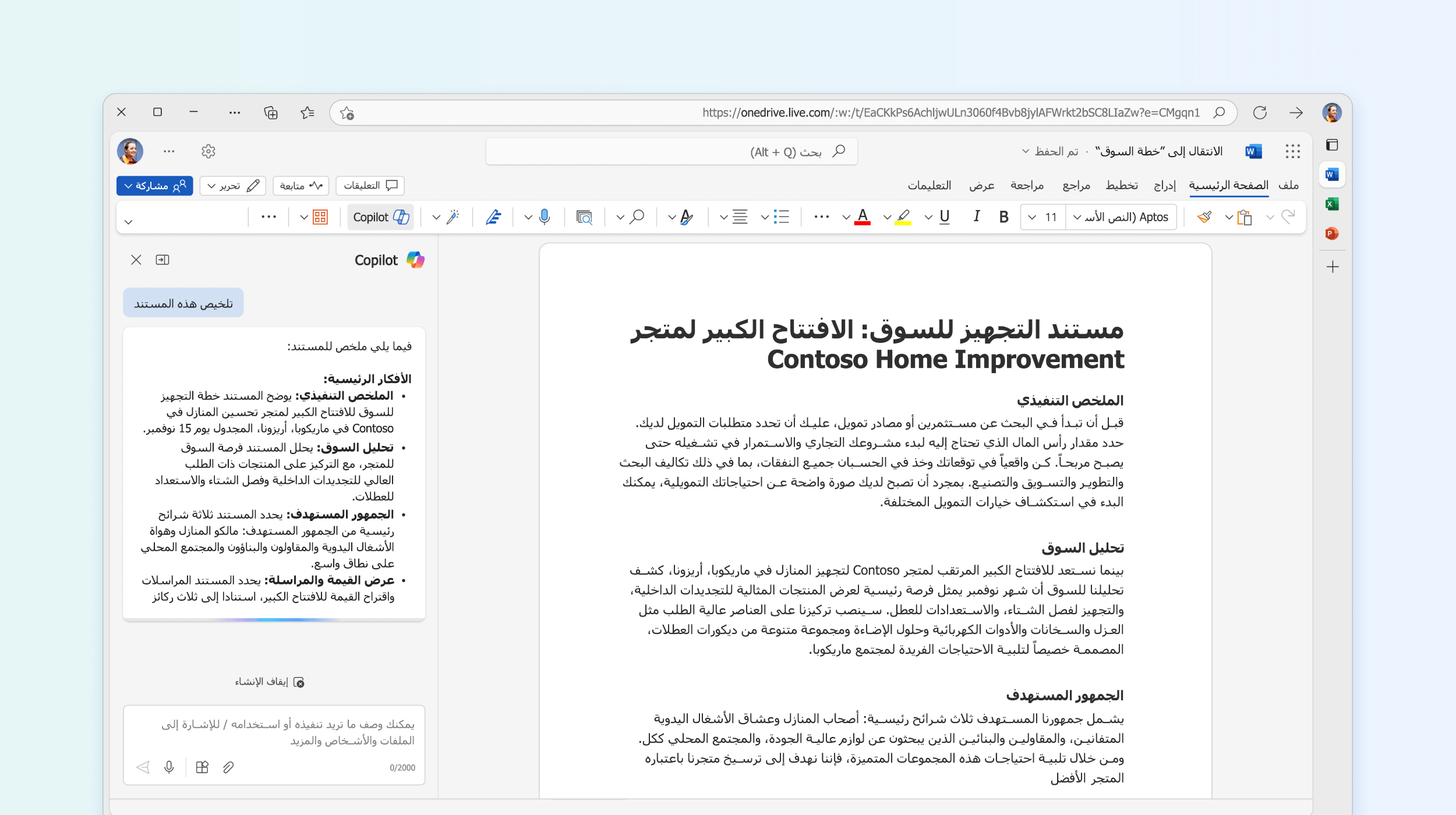Image resolution: width=1456 pixels, height=815 pixels.
Task: Expand the bullets list dropdown arrow
Action: [765, 218]
